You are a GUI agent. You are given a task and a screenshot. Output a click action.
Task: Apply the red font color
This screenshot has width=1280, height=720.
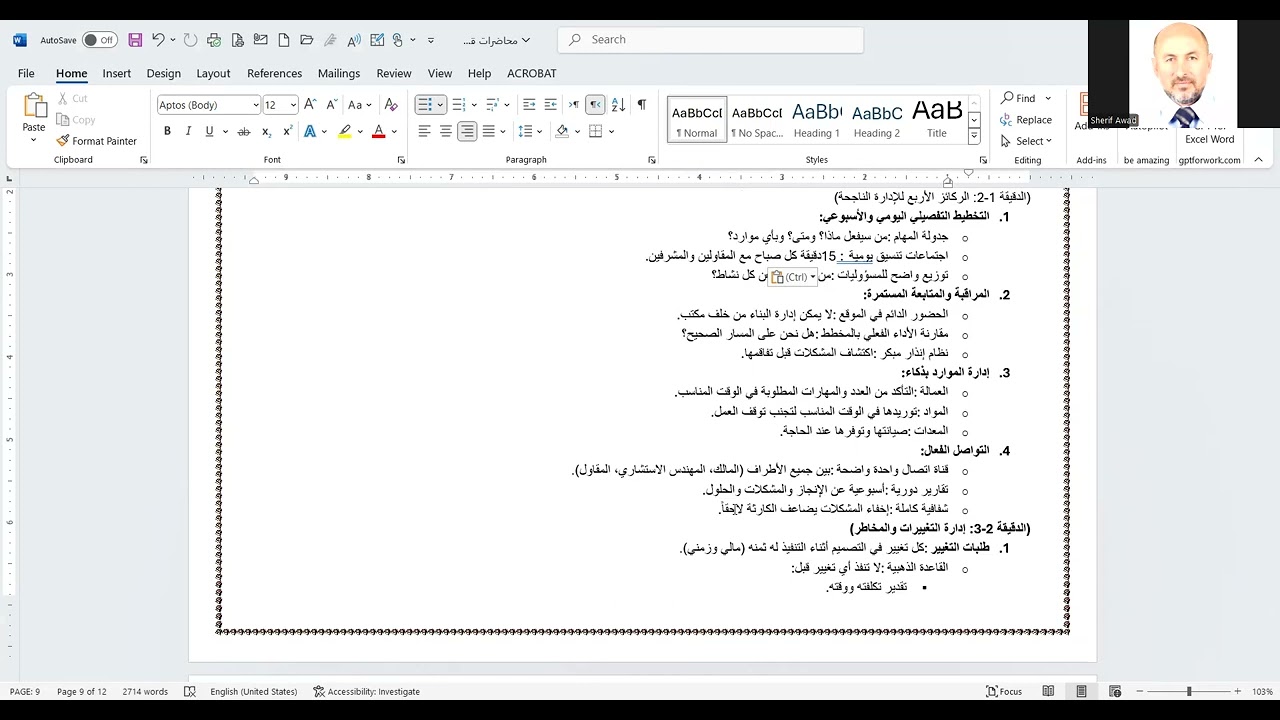coord(378,131)
